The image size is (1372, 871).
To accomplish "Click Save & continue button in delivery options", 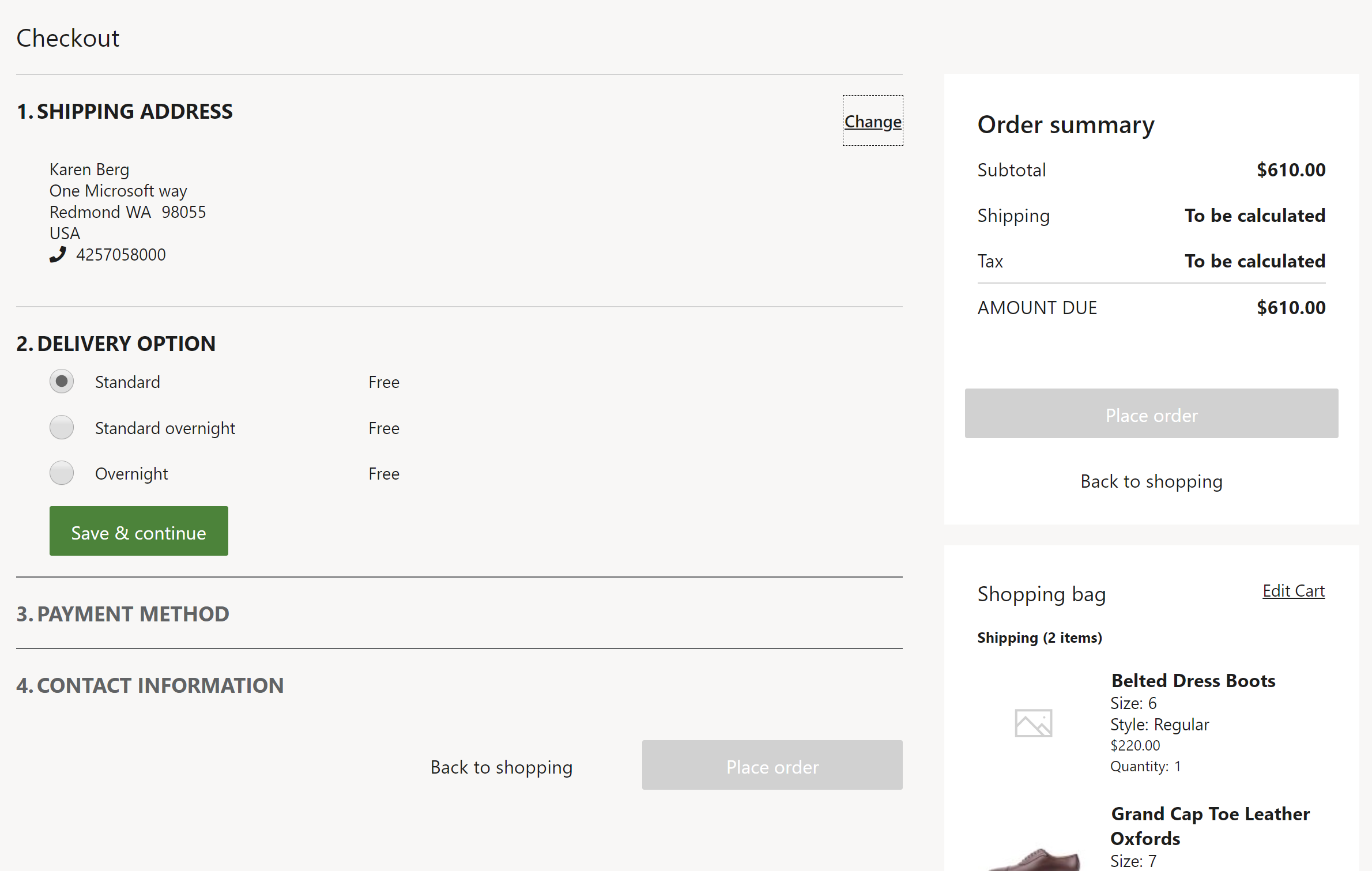I will tap(138, 532).
